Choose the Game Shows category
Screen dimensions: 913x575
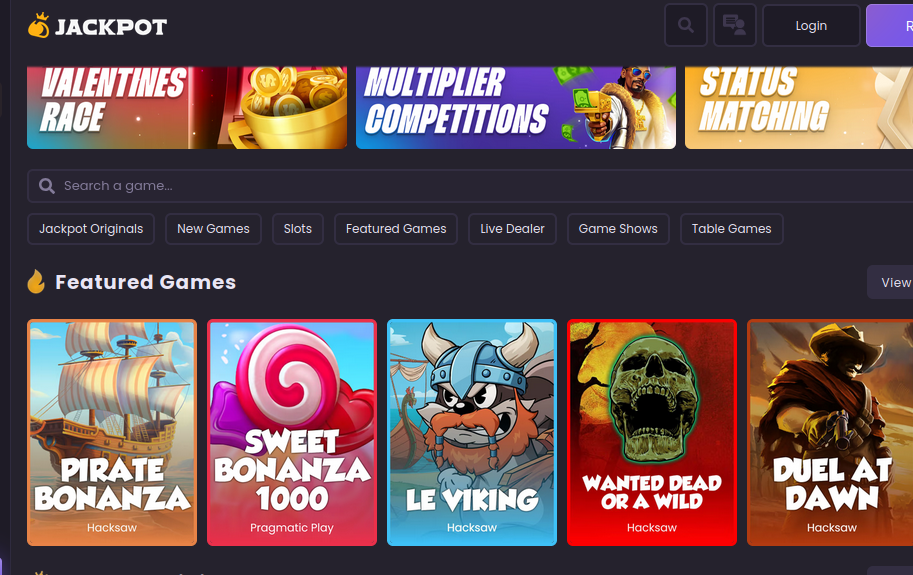click(x=618, y=229)
